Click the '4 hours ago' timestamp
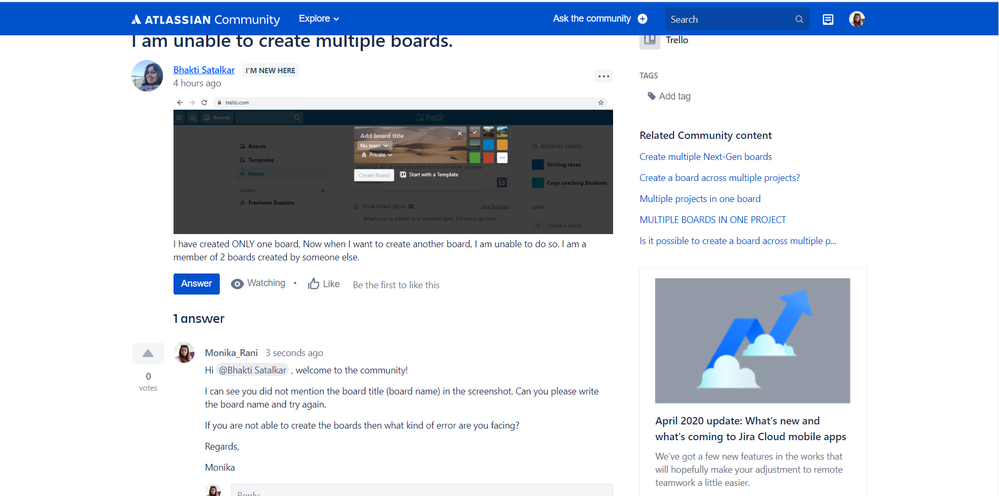 pyautogui.click(x=198, y=83)
